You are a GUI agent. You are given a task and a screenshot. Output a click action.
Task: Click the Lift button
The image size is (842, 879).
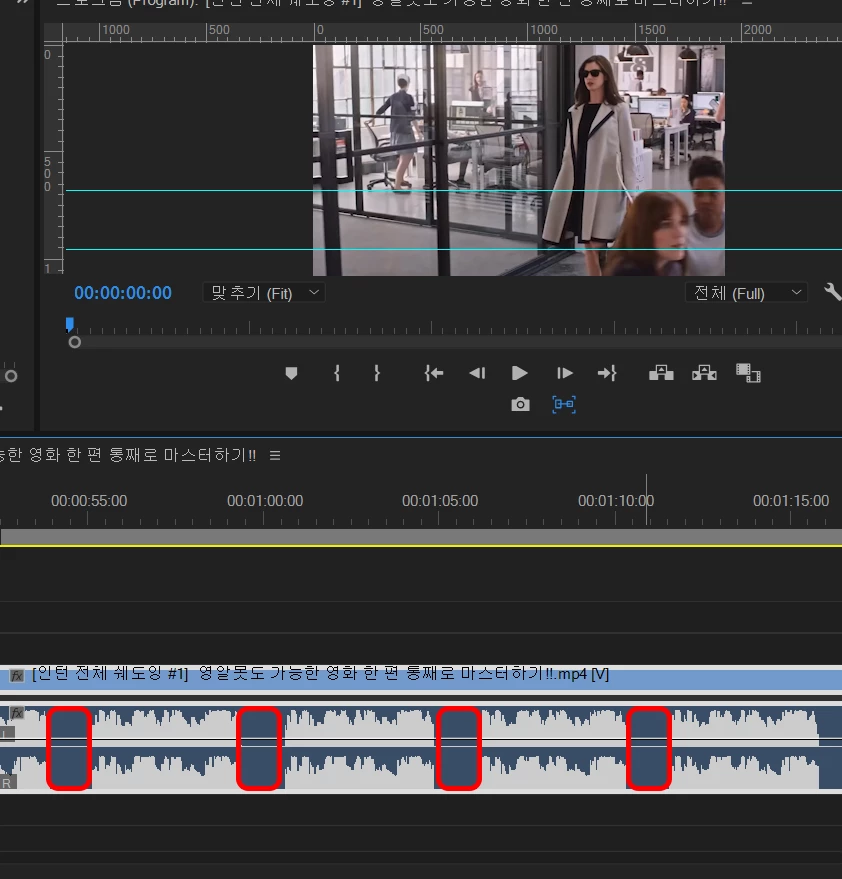661,373
